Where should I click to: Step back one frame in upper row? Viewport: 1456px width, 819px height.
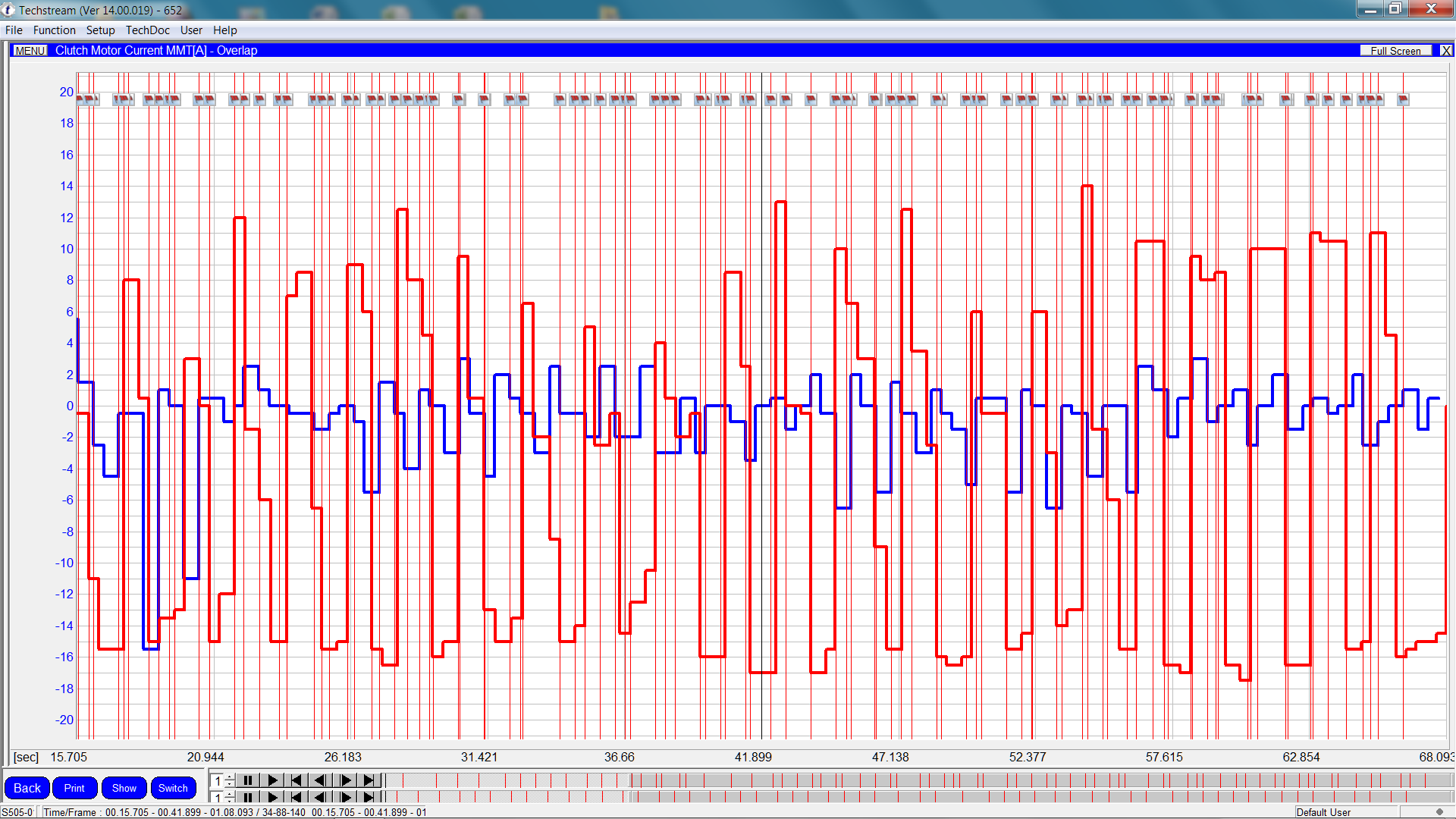tap(320, 780)
